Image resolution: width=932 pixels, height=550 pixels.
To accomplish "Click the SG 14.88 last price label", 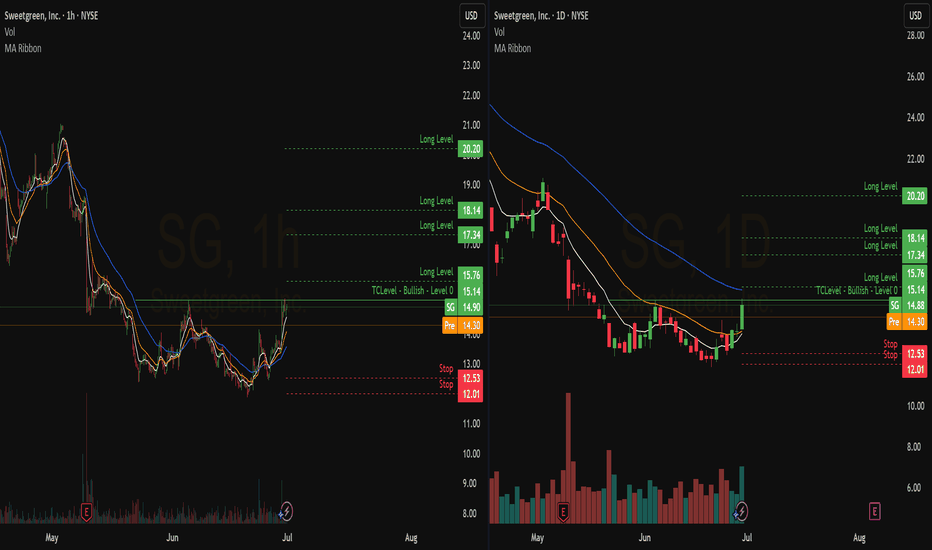I will tap(908, 305).
